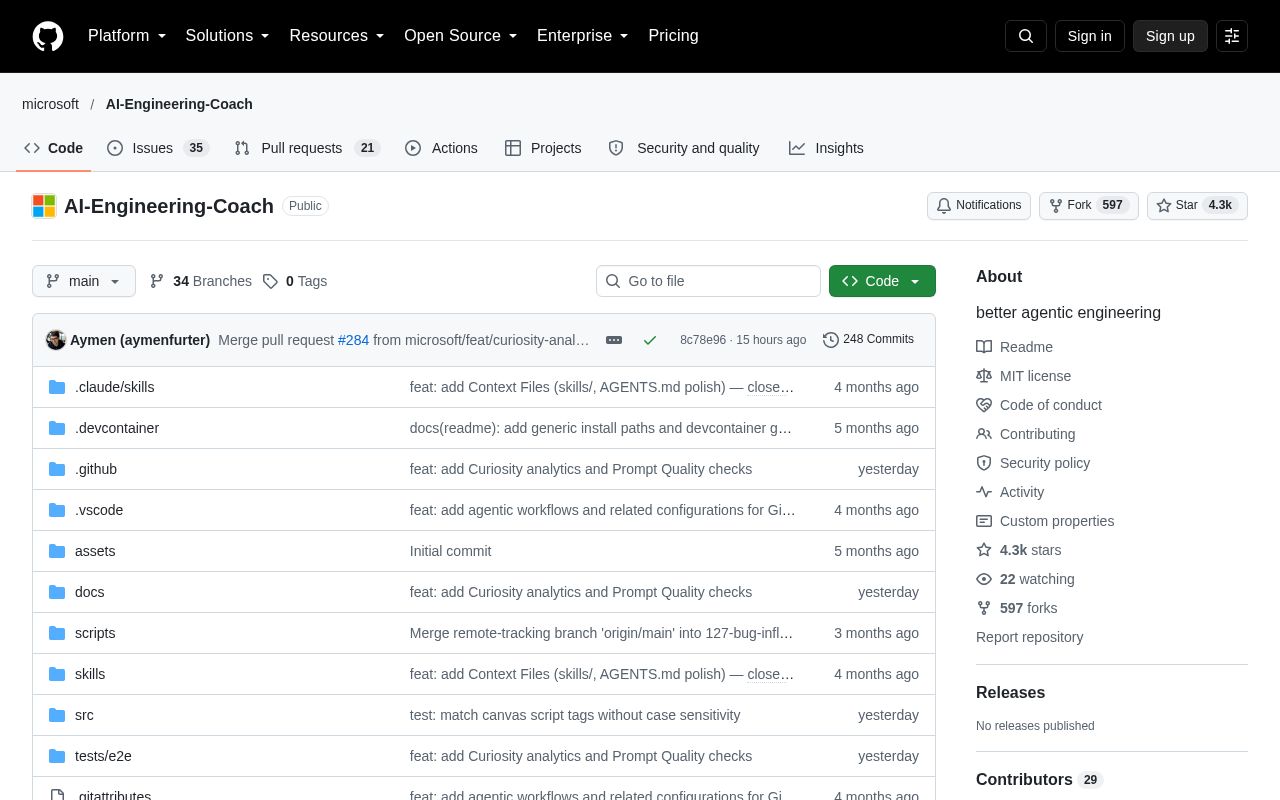Viewport: 1280px width, 800px height.
Task: Open the Copilot settings icon beside Sign up
Action: click(1232, 36)
